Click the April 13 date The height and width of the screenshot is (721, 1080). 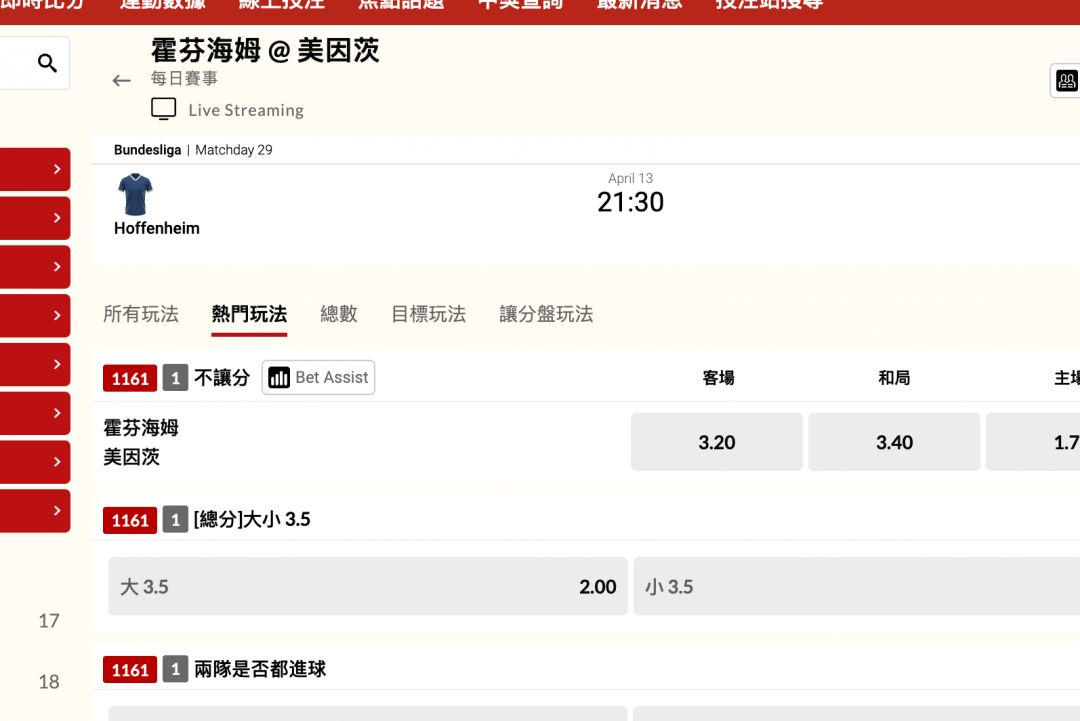[x=630, y=178]
